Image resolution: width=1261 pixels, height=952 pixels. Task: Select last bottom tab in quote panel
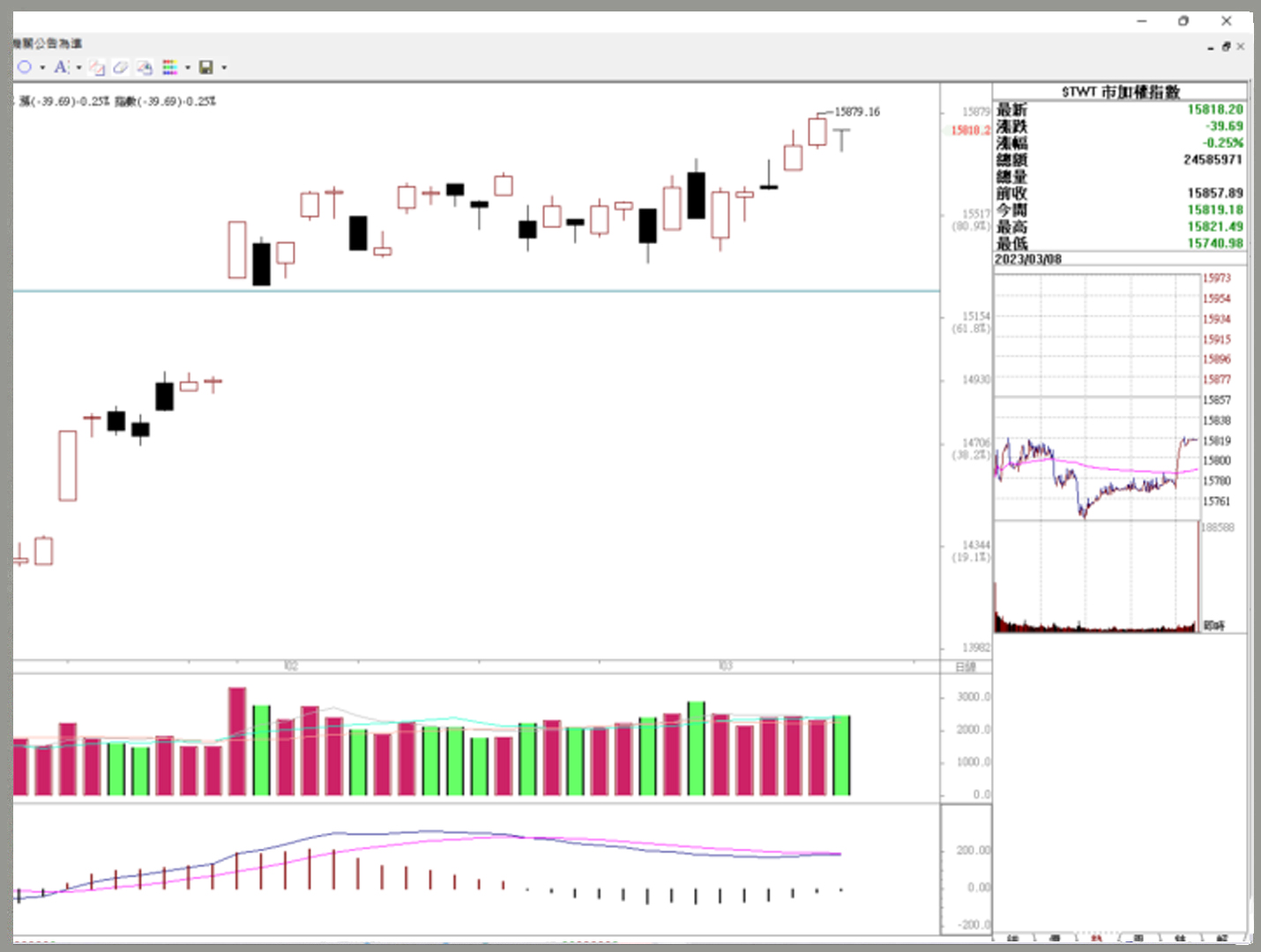tap(1222, 938)
